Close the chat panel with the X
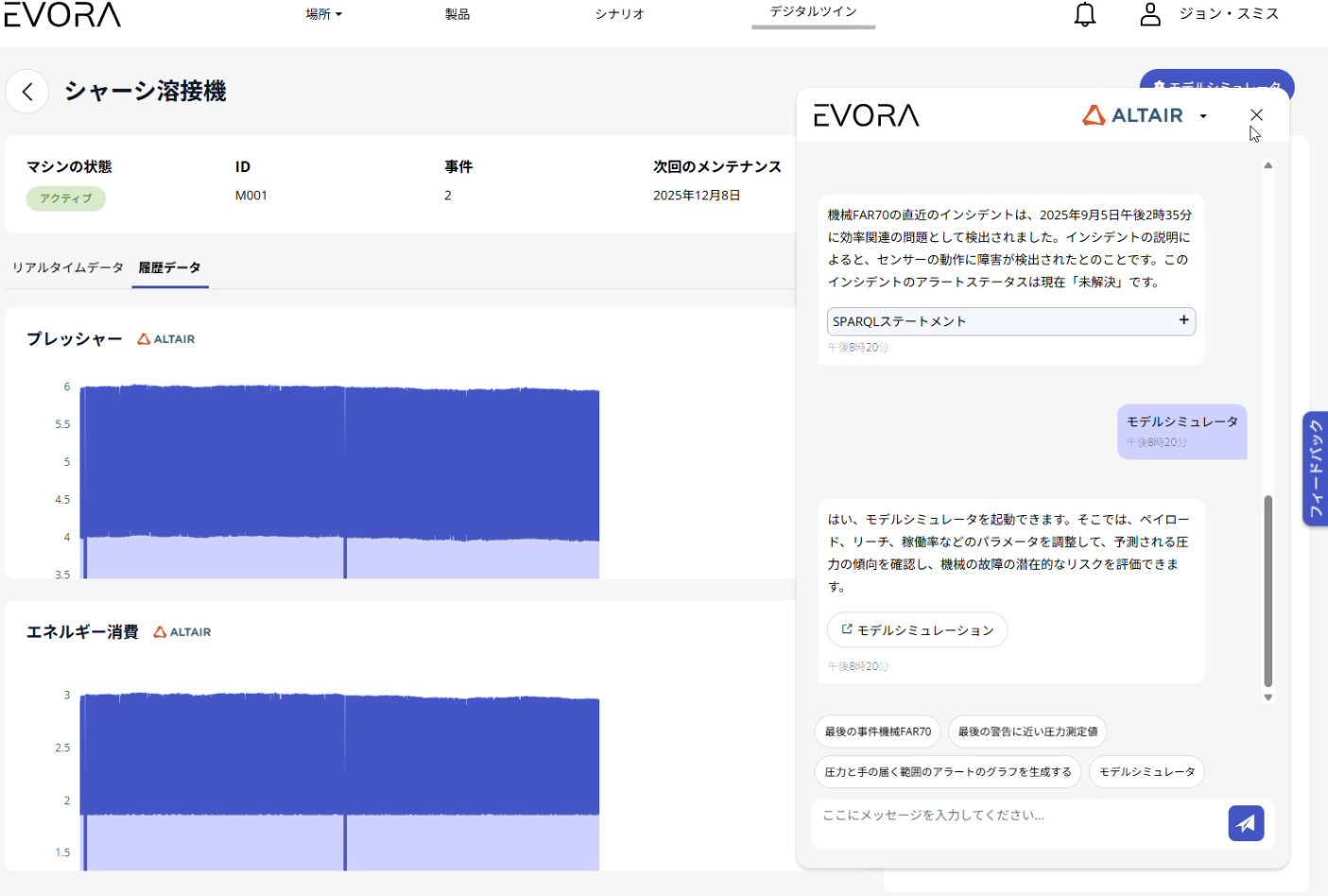This screenshot has height=896, width=1328. point(1256,114)
